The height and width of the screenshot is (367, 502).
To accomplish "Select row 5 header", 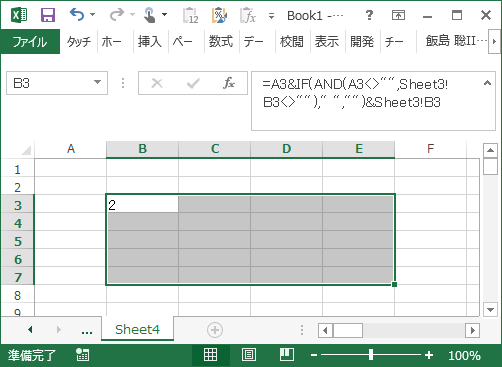I will coord(17,241).
